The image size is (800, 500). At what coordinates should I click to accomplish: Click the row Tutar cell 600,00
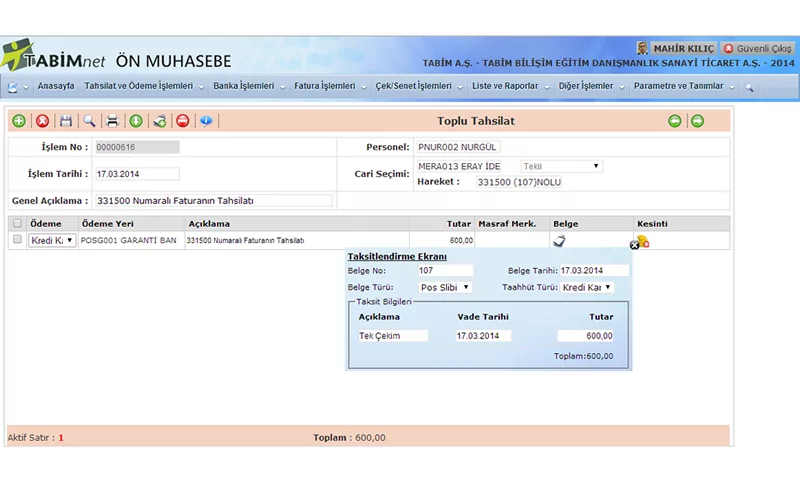point(442,240)
